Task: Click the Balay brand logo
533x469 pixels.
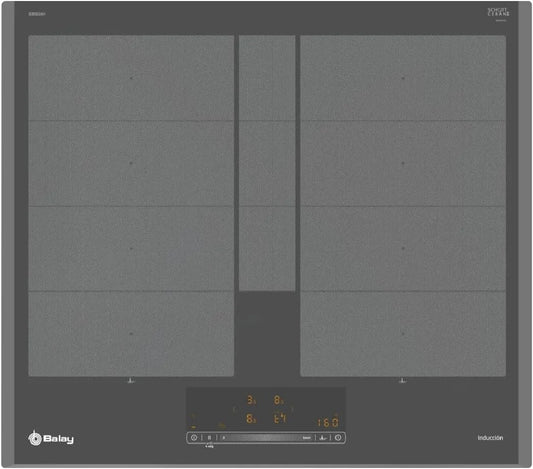Action: pos(51,438)
